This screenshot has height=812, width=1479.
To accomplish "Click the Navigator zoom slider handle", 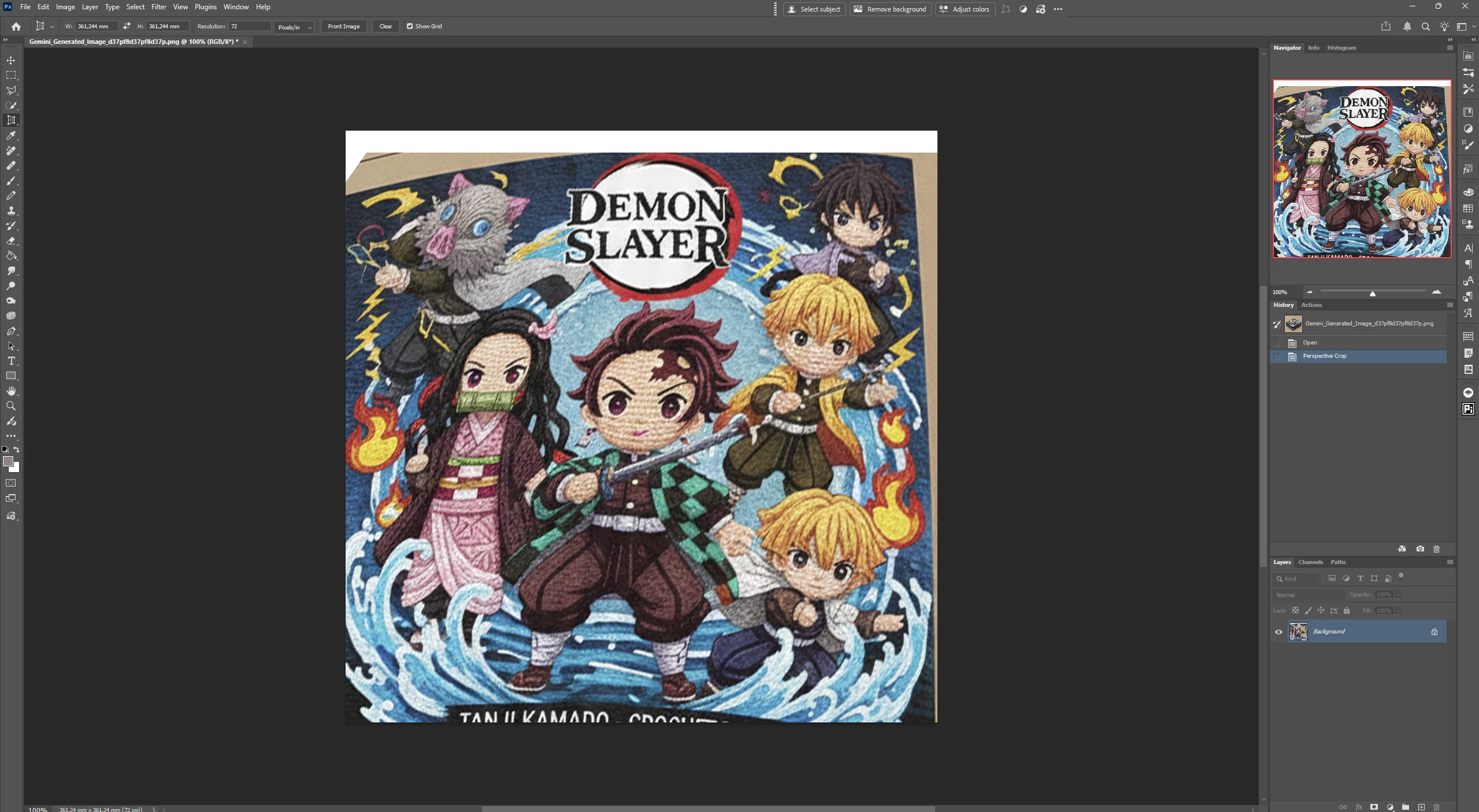I will 1373,294.
